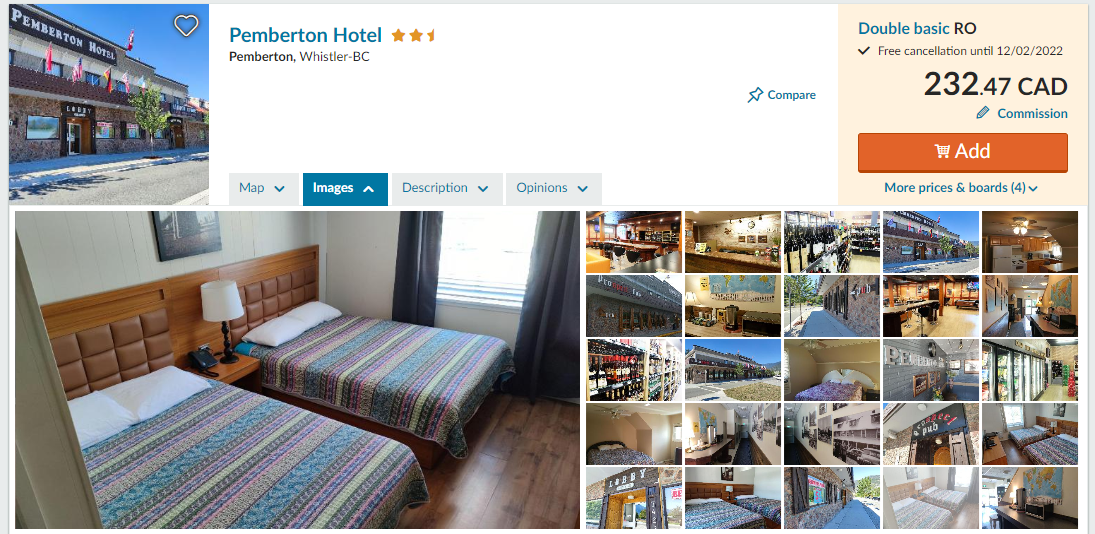
Task: Select the first bar interior thumbnail
Action: click(633, 242)
